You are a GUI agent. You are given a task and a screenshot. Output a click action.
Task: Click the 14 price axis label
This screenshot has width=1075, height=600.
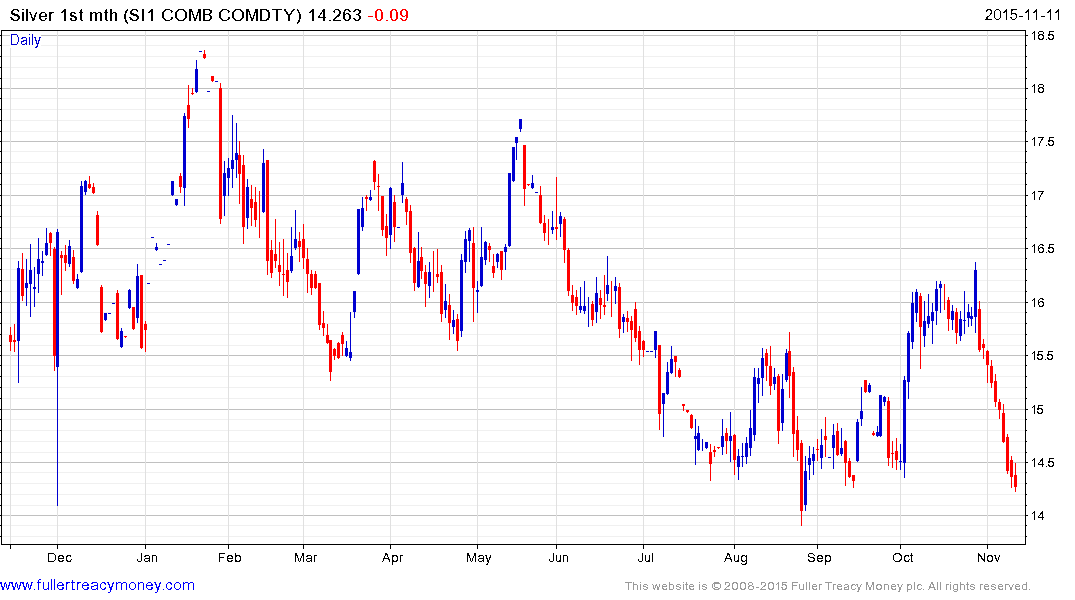tap(1038, 516)
